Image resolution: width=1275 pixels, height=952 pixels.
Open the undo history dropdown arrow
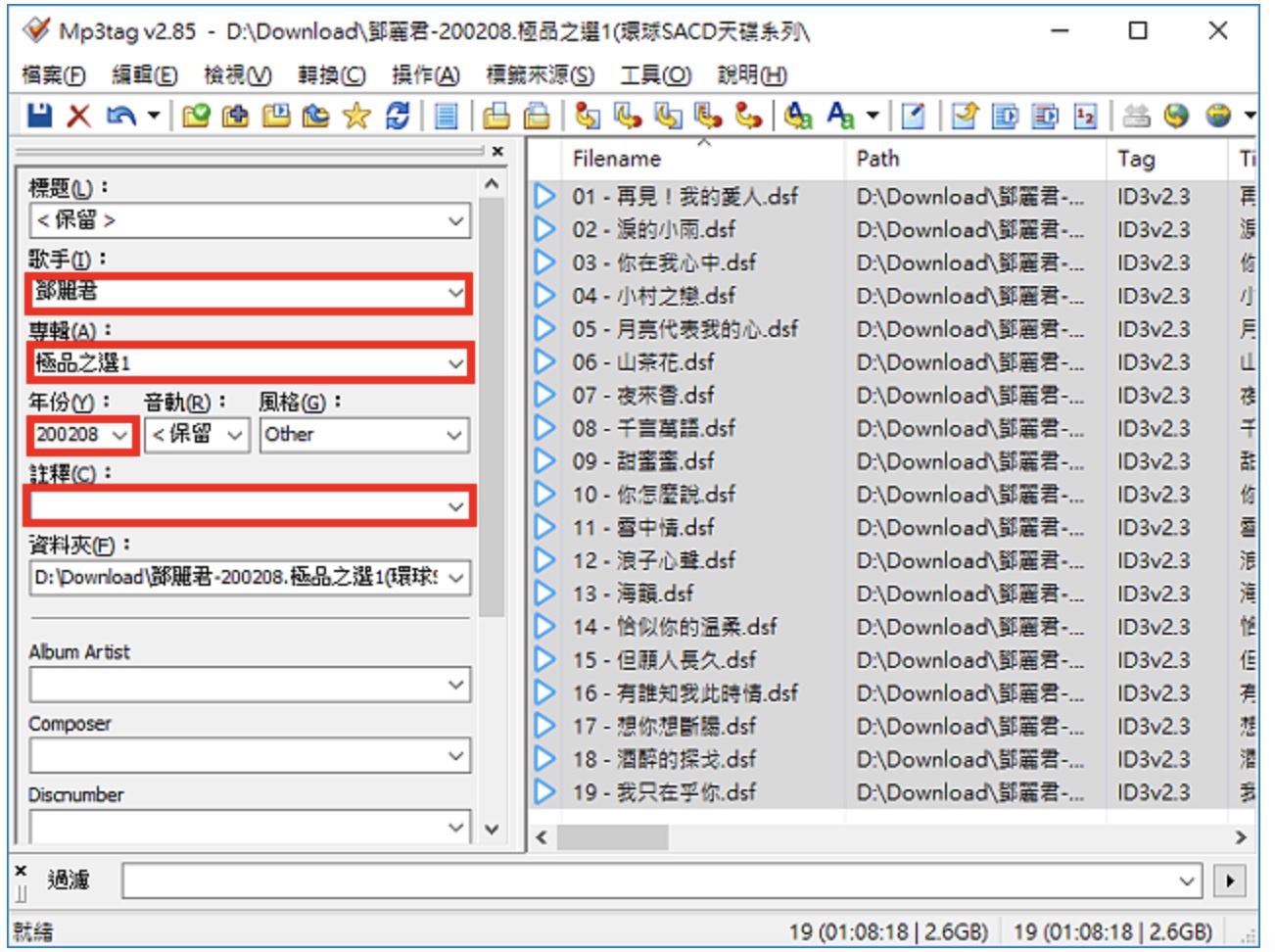tap(153, 116)
